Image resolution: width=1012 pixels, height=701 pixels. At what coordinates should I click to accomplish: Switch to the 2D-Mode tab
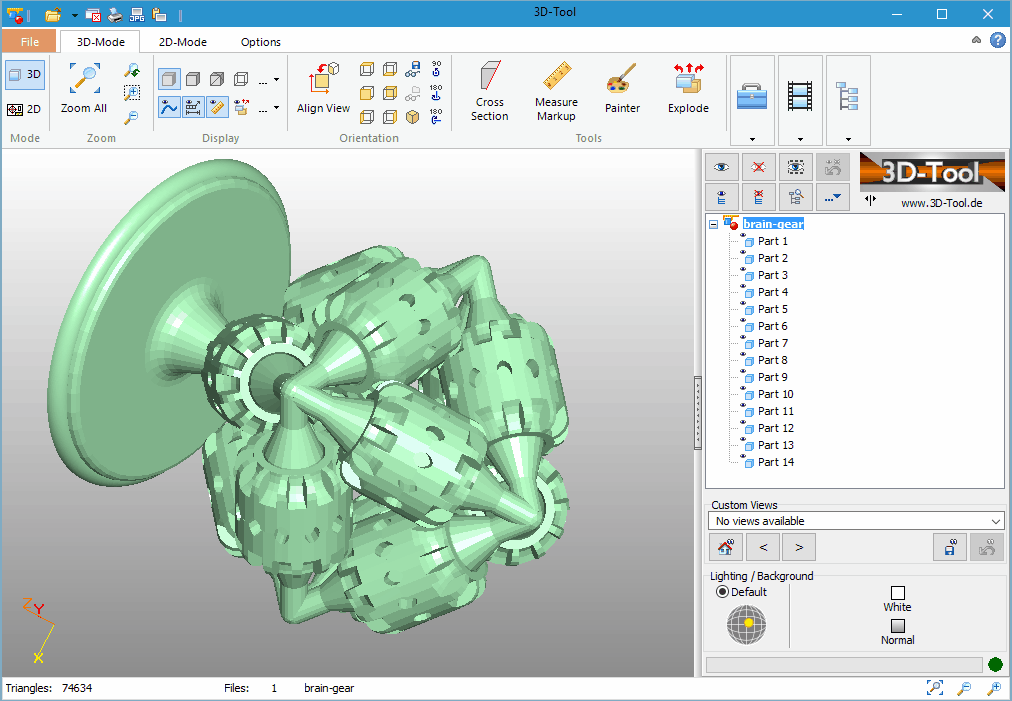tap(183, 42)
